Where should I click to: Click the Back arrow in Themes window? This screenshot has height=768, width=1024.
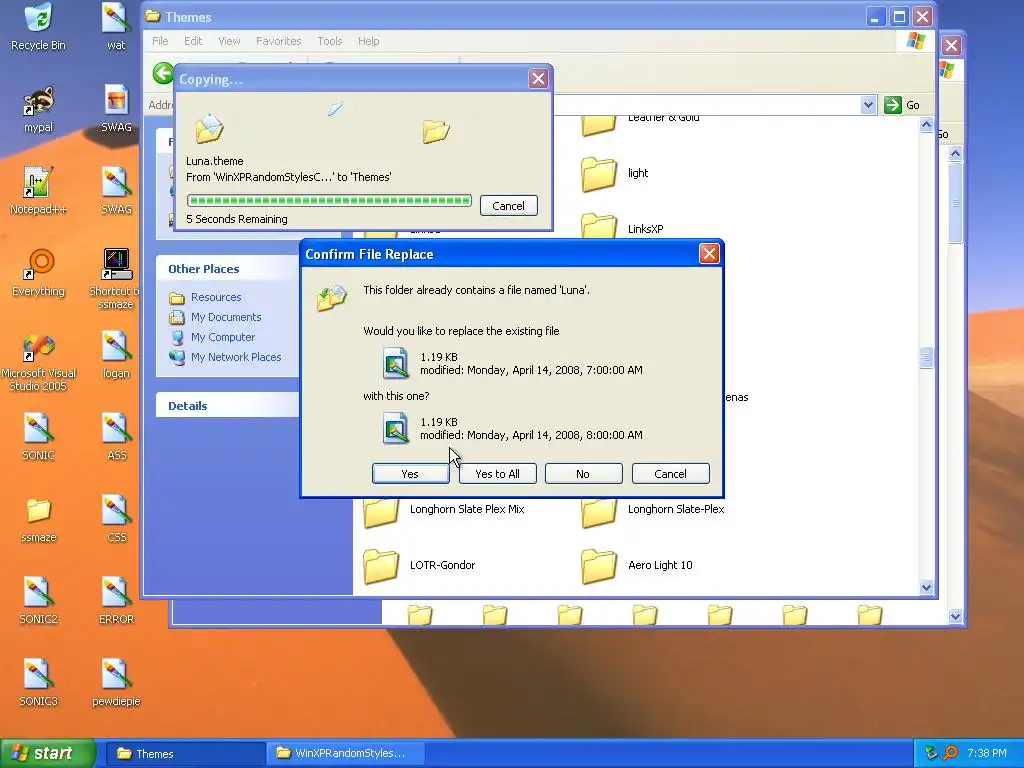[163, 73]
